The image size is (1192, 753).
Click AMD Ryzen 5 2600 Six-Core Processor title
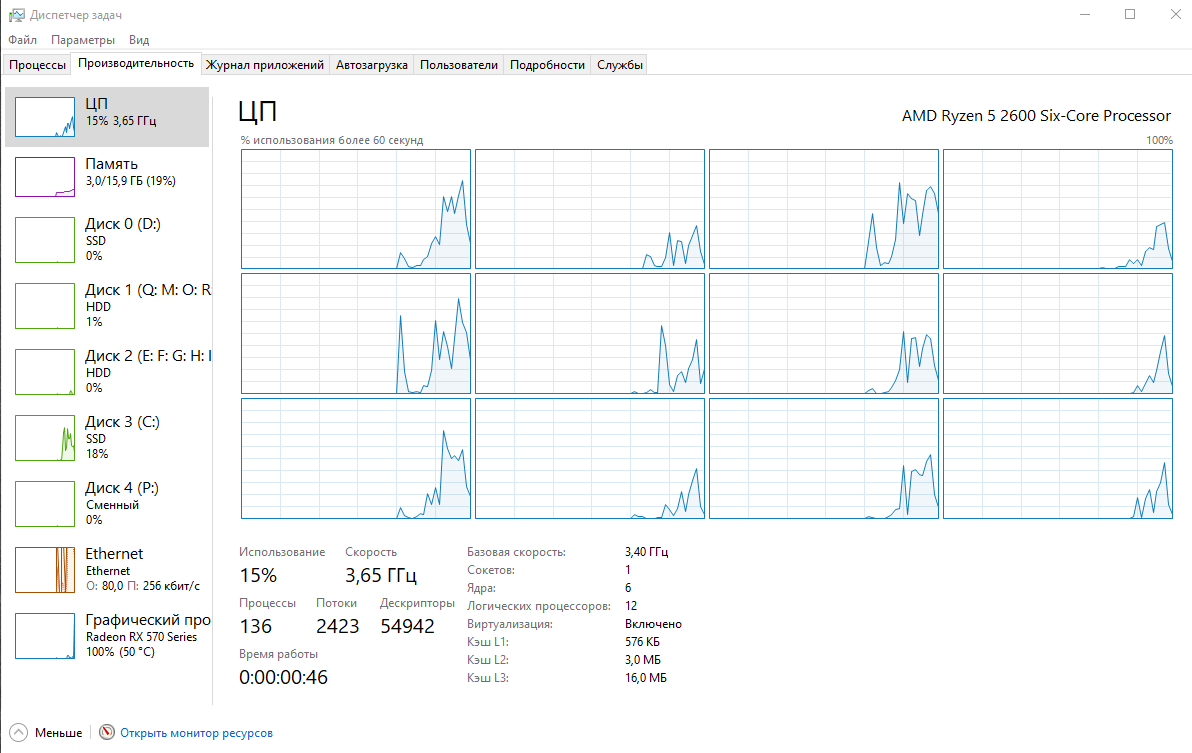(x=1036, y=115)
